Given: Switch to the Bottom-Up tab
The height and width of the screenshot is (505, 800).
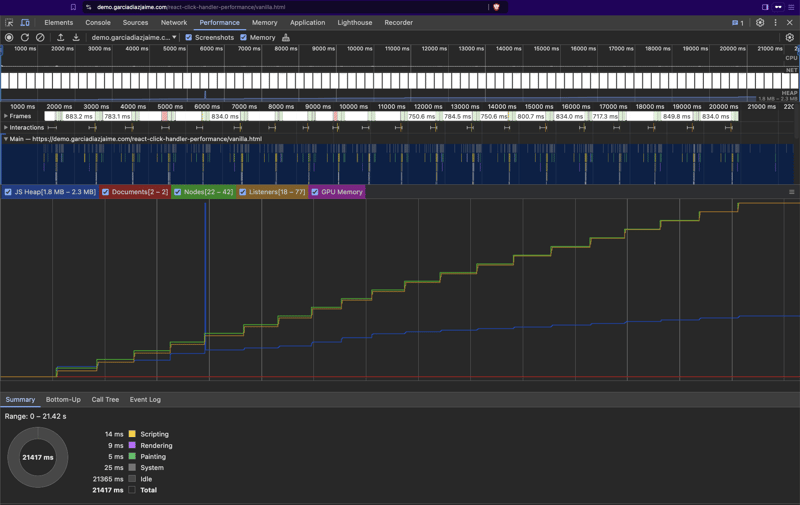Looking at the screenshot, I should coord(63,399).
